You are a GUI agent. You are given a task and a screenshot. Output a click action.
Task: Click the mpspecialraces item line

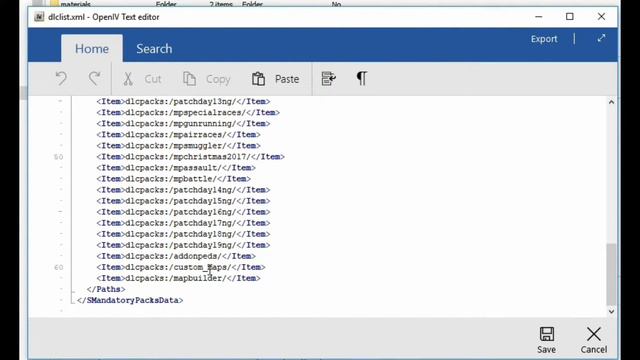188,113
